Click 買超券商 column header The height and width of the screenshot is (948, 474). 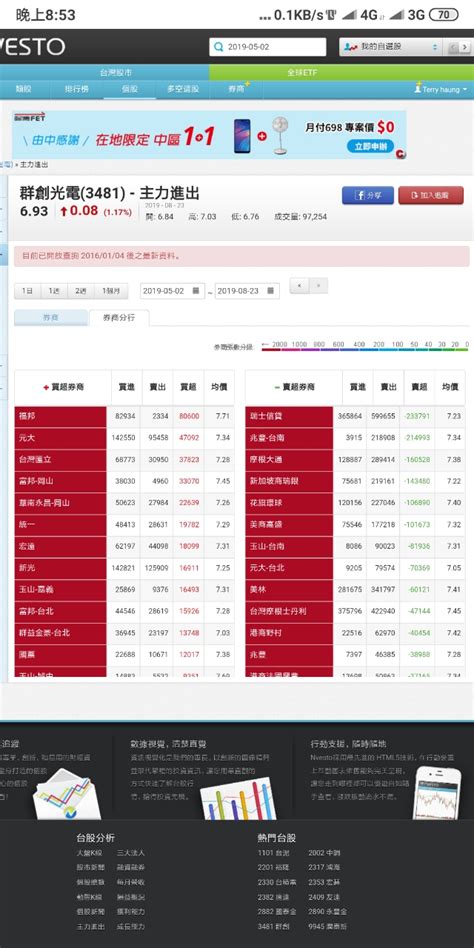[x=63, y=388]
